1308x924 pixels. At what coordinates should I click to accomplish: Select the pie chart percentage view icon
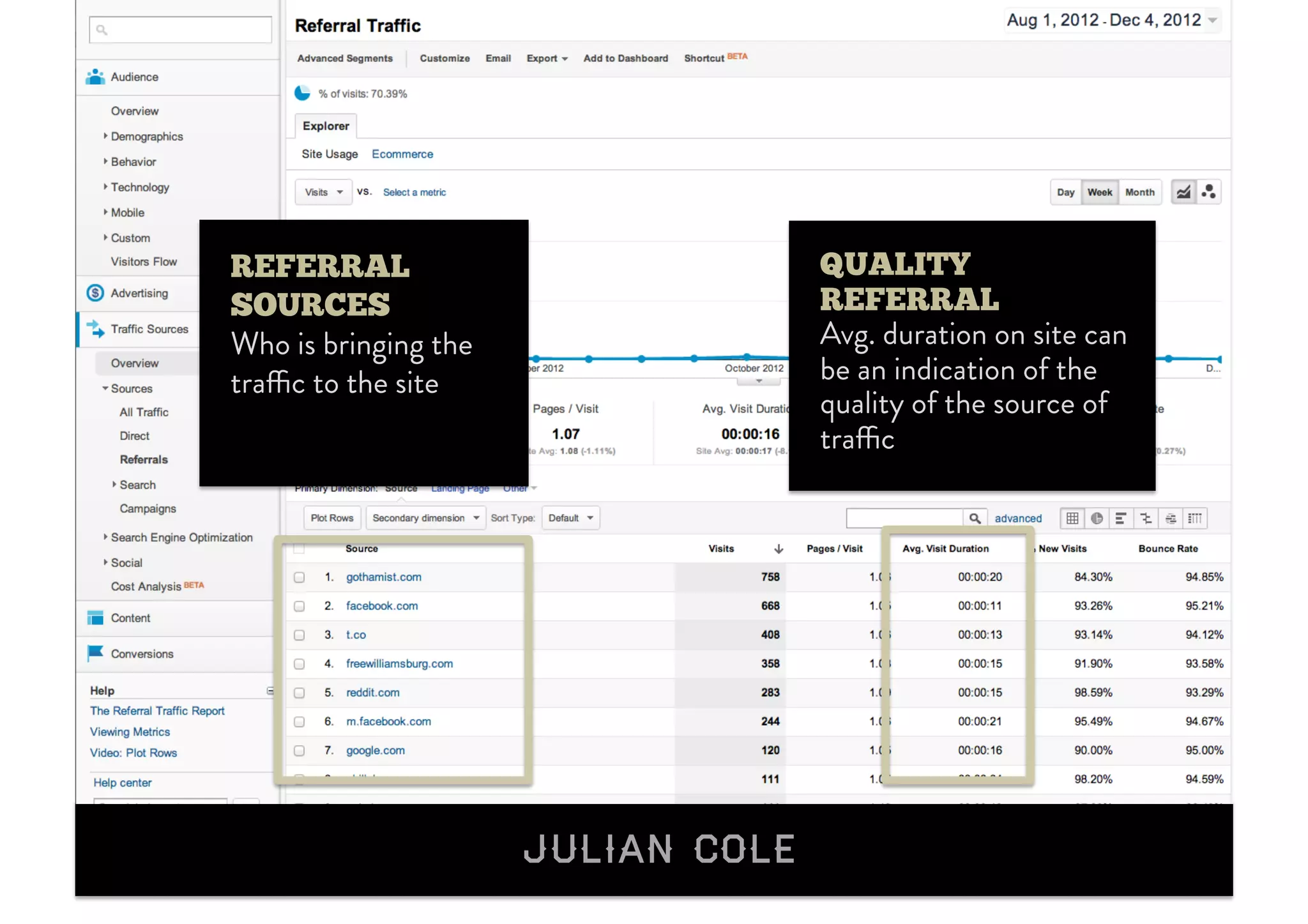[1097, 519]
